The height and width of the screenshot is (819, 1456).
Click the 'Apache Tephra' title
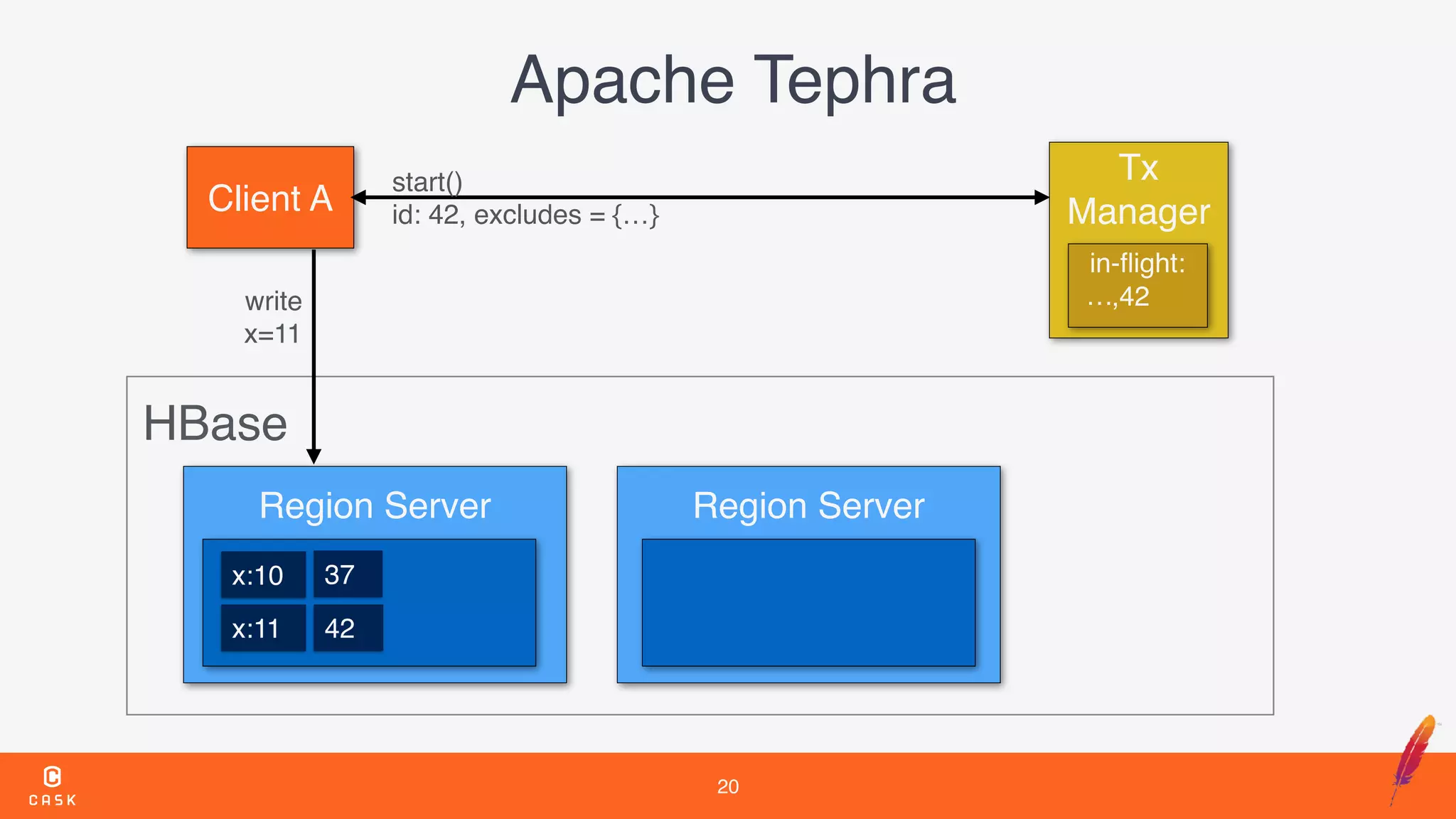pyautogui.click(x=734, y=81)
